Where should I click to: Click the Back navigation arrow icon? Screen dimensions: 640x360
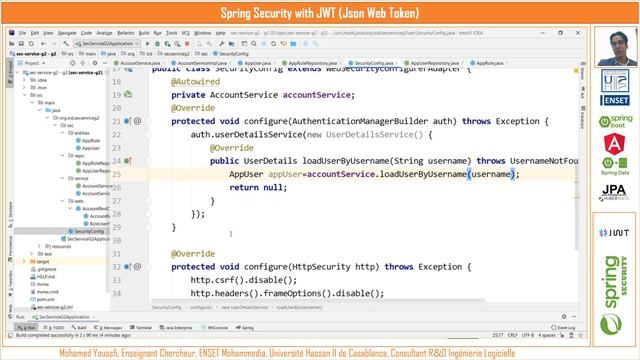click(x=43, y=43)
